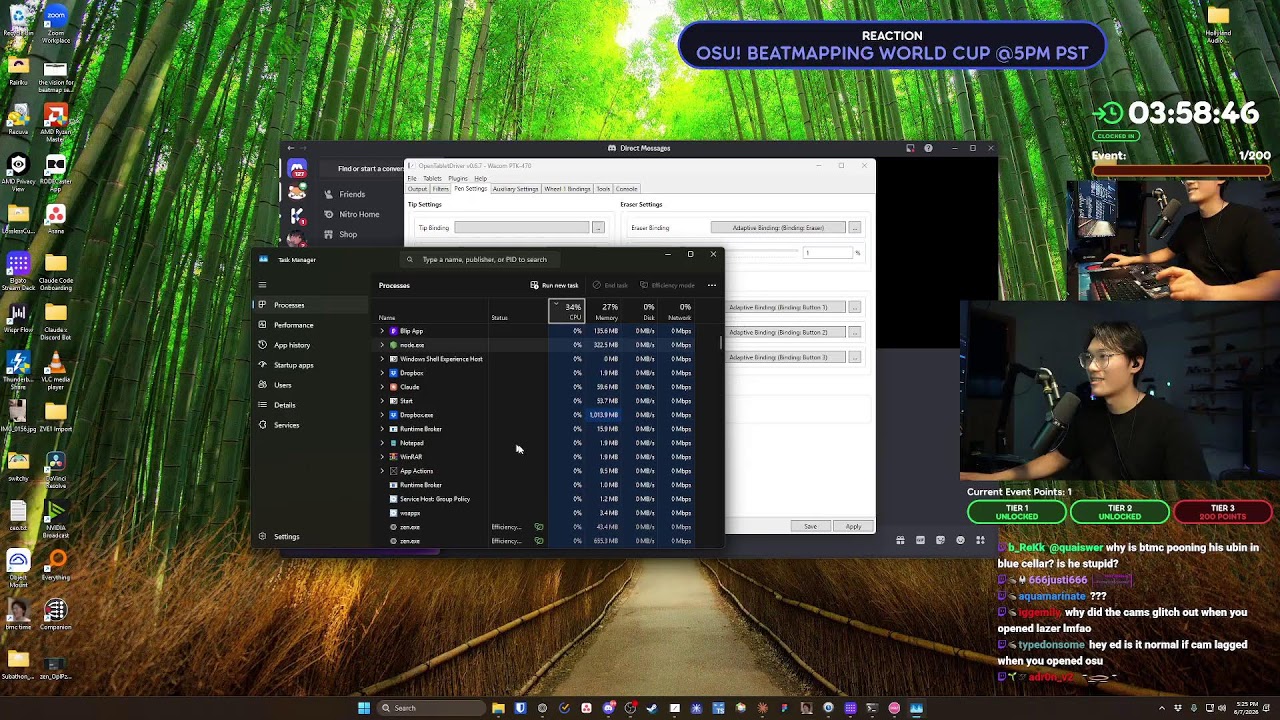The image size is (1280, 720).
Task: Open File Explorer from taskbar
Action: tap(498, 708)
